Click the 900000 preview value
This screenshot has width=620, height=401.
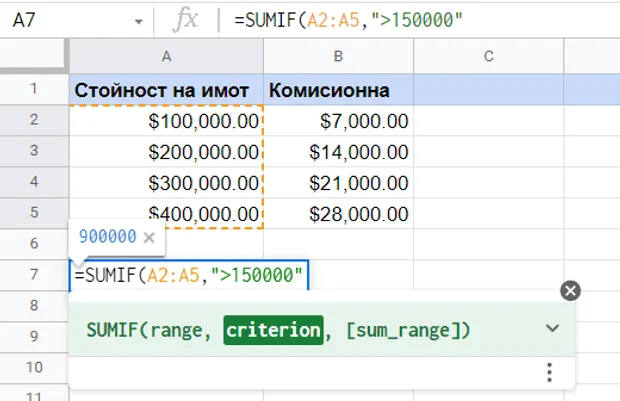[x=108, y=236]
